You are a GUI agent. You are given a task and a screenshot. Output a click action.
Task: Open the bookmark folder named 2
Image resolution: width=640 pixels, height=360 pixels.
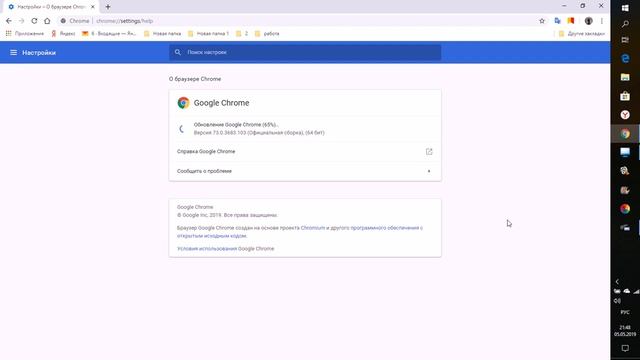click(x=242, y=33)
